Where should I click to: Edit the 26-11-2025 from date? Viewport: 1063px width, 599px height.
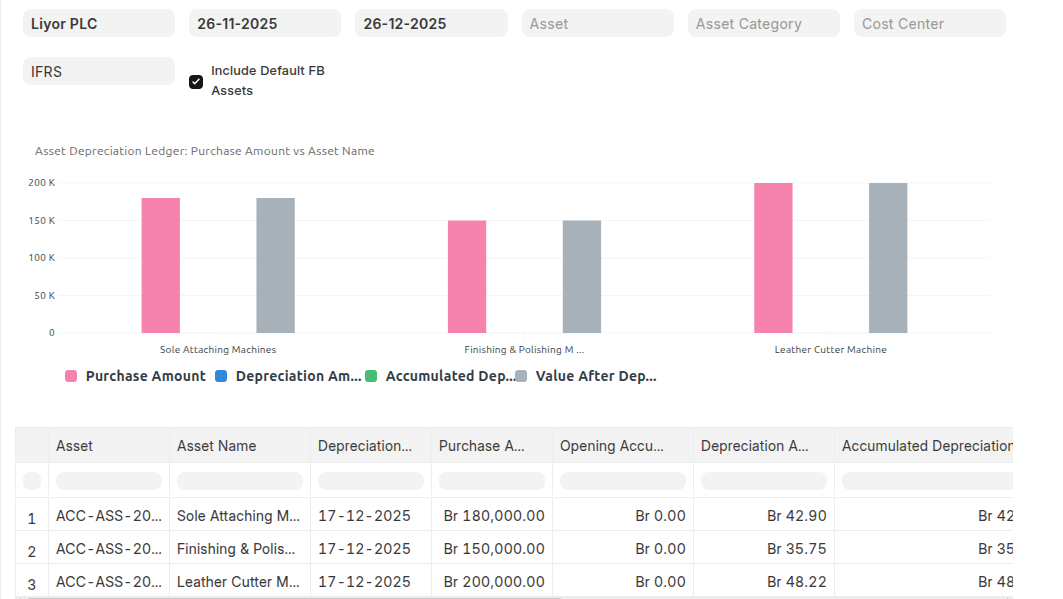(264, 23)
